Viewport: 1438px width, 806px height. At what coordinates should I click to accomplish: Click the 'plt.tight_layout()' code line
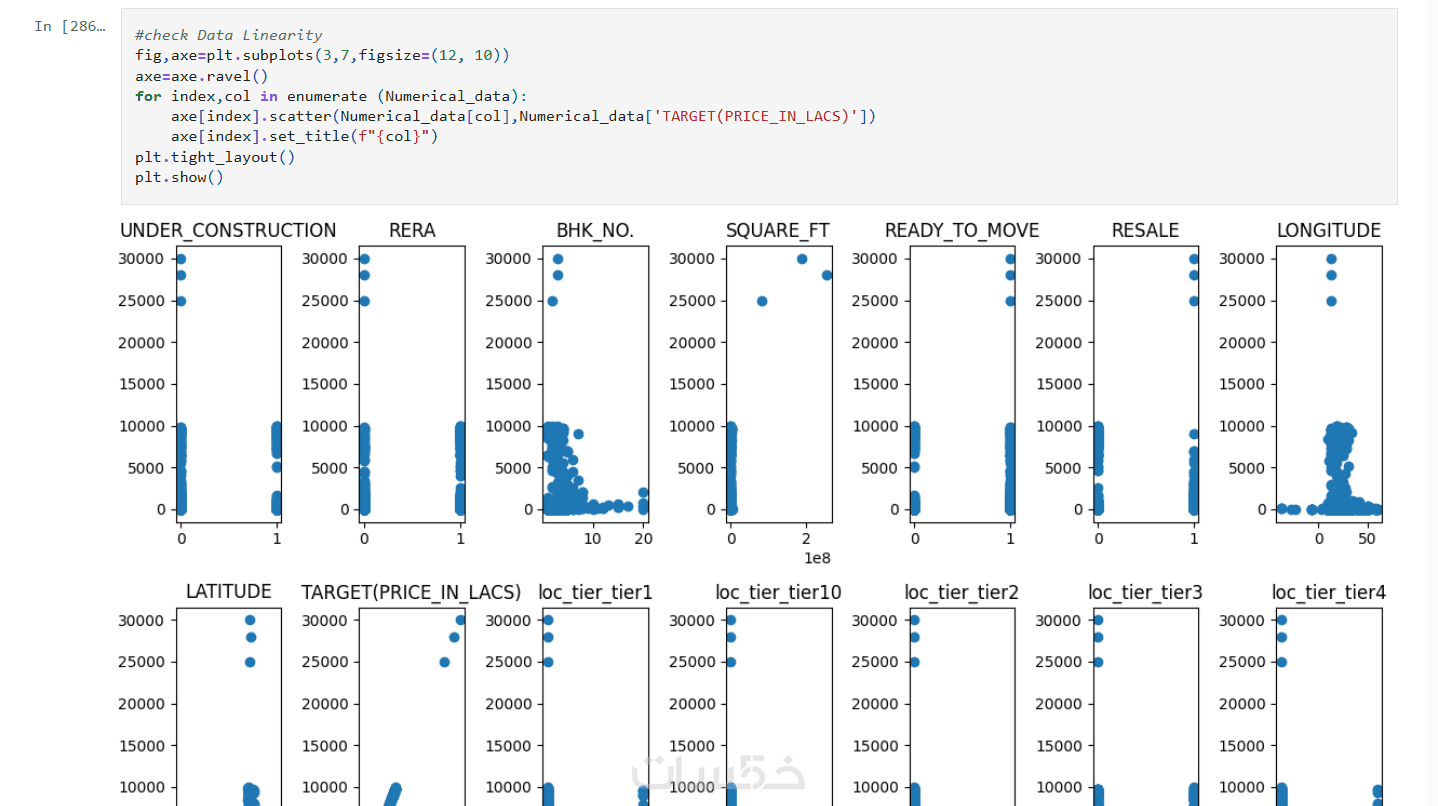pyautogui.click(x=215, y=157)
